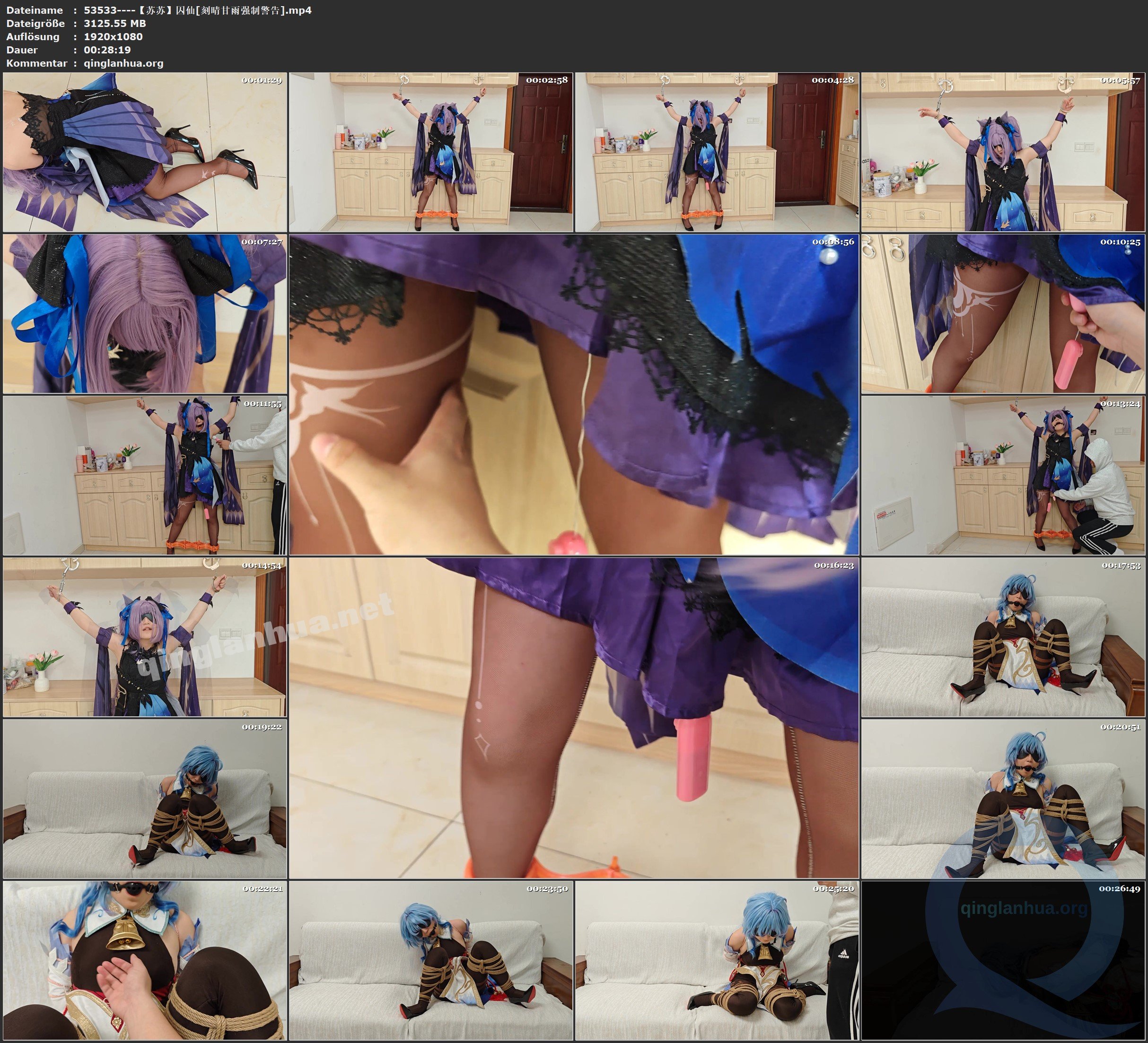This screenshot has height=1043, width=1148.
Task: Select the dark final frame stamped 00:26:49
Action: click(1003, 960)
